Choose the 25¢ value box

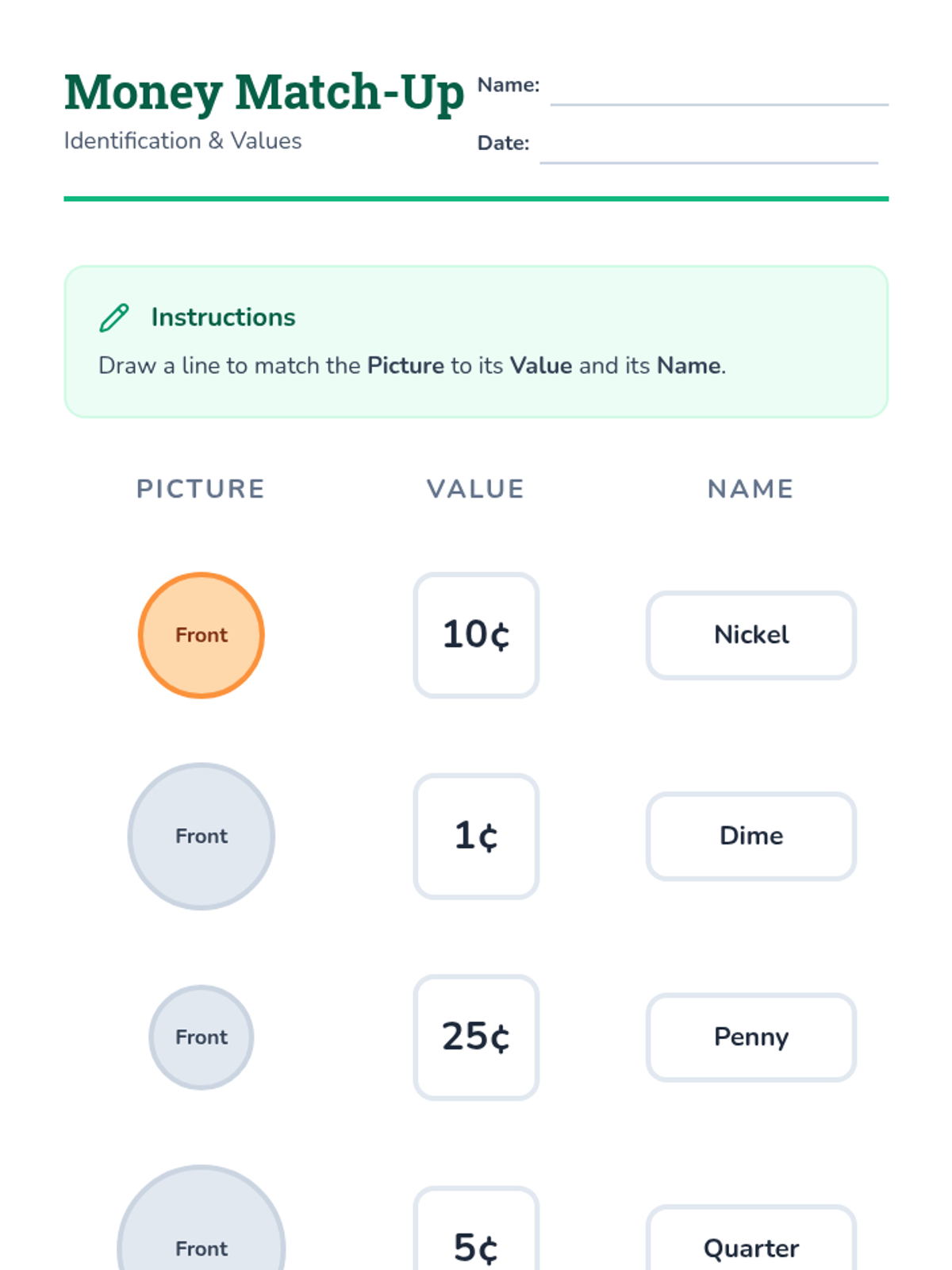pyautogui.click(x=476, y=1037)
